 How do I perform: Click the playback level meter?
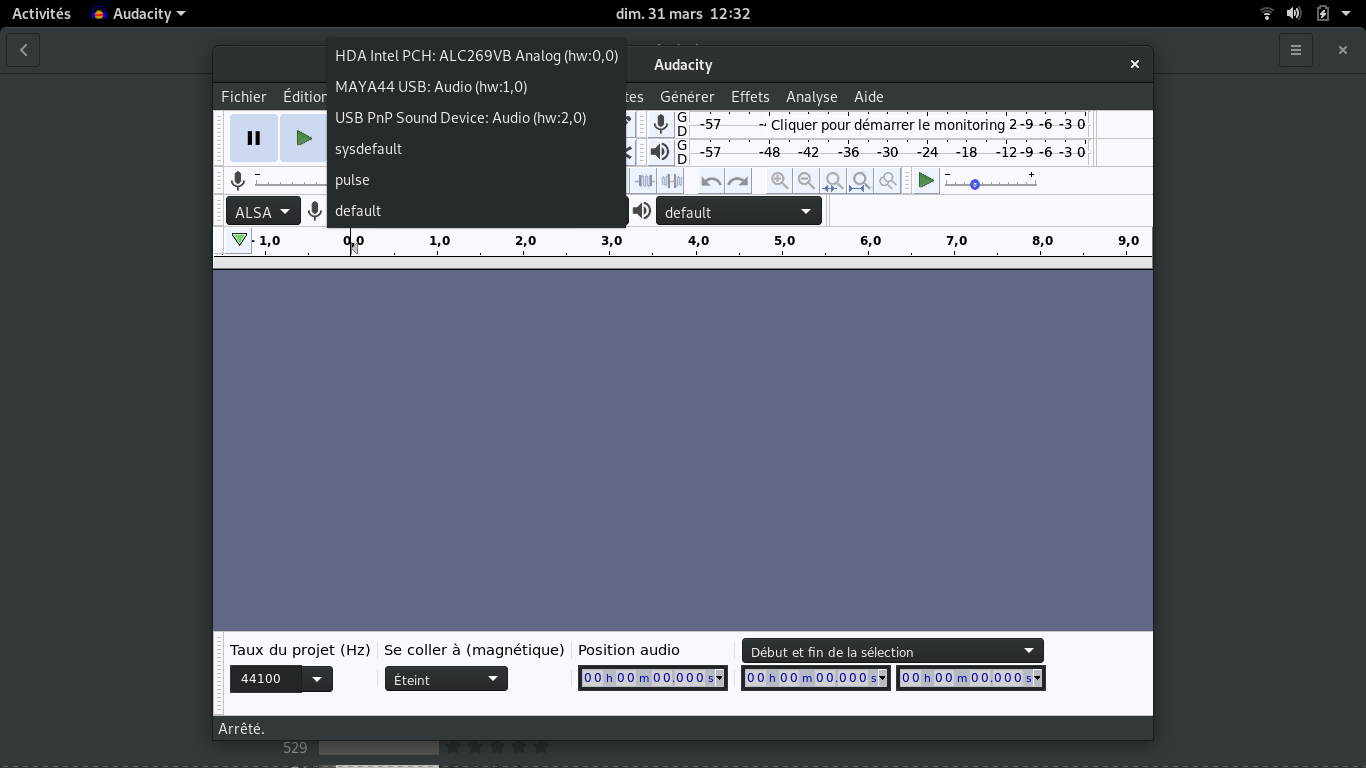point(888,152)
